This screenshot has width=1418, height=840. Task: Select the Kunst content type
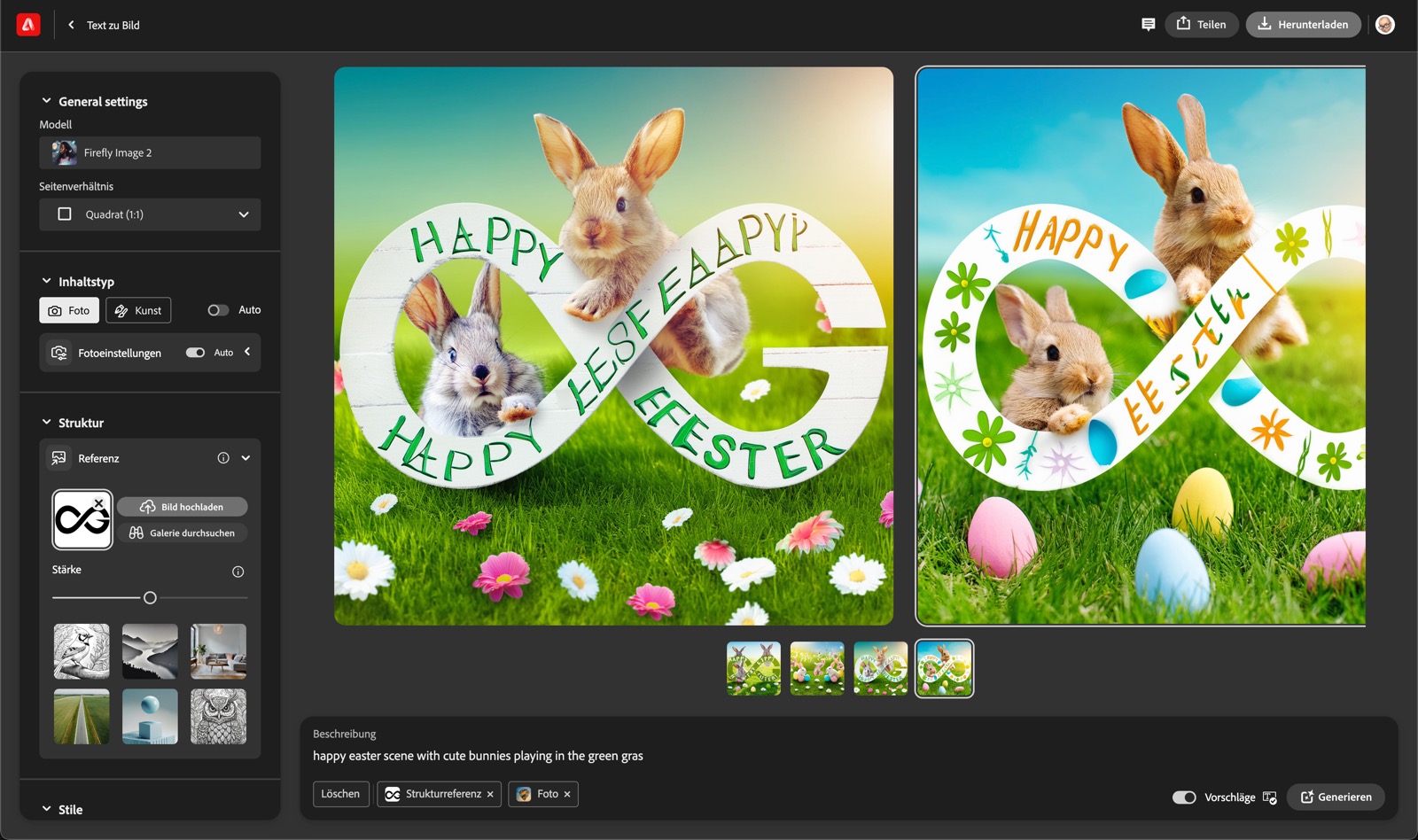pos(138,311)
